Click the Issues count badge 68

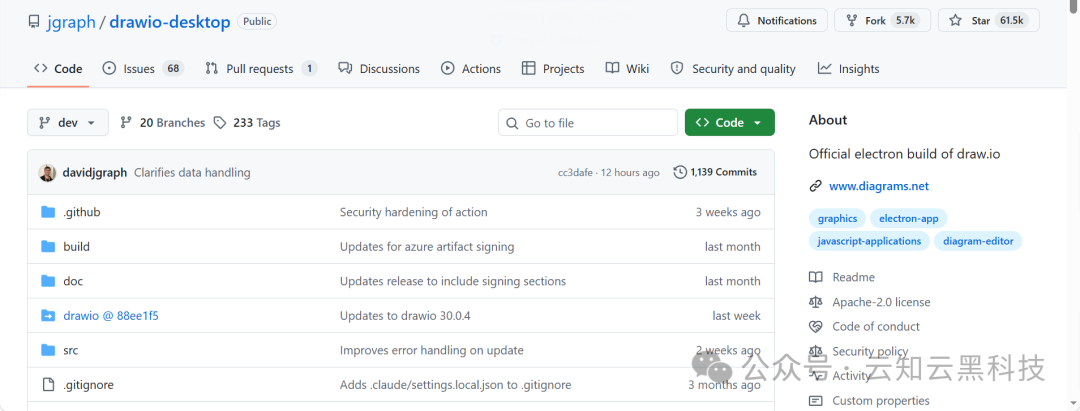point(174,69)
